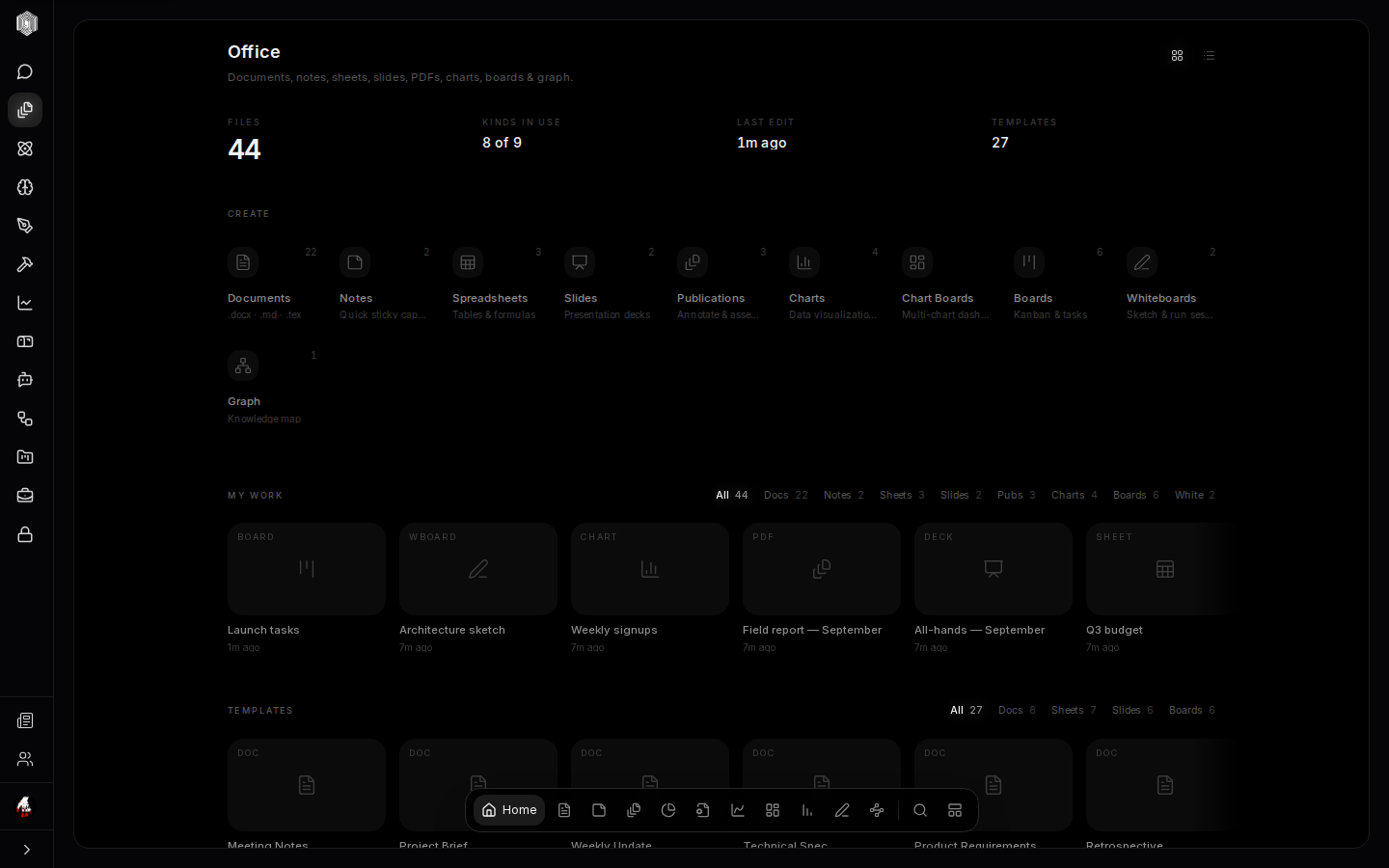
Task: Open the chat bubble icon in the sidebar
Action: pyautogui.click(x=25, y=72)
